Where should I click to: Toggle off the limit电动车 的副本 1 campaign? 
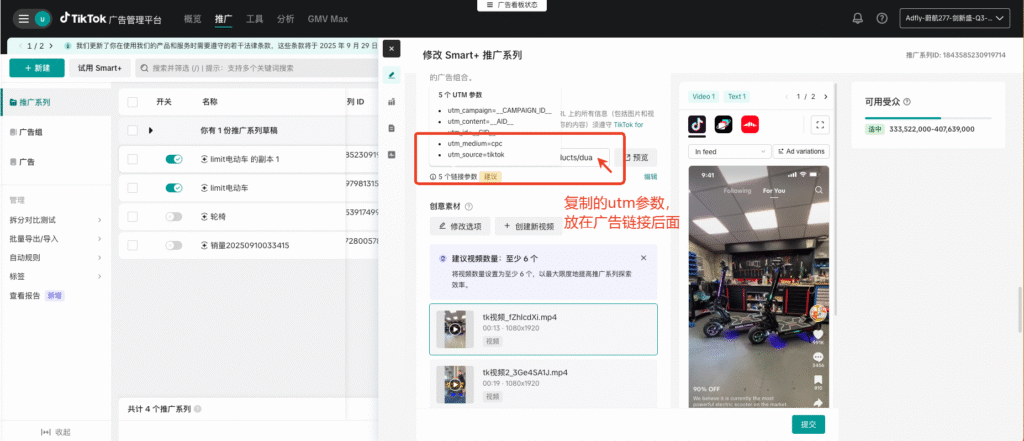[x=174, y=159]
